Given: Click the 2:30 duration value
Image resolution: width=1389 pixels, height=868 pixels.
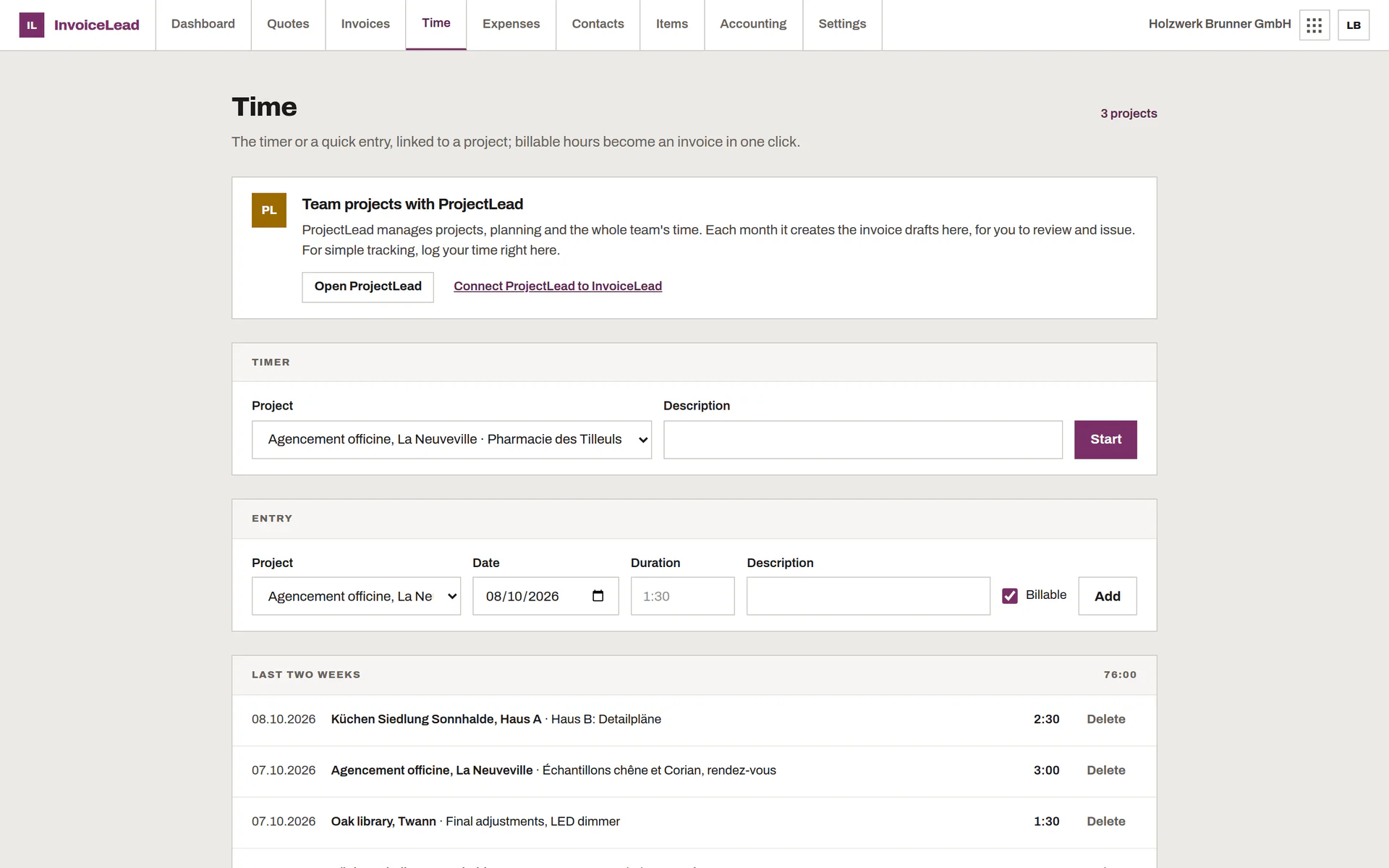Looking at the screenshot, I should 1046,719.
